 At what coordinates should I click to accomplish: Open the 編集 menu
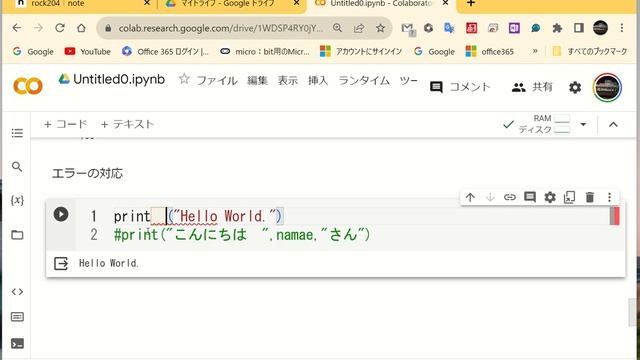[x=257, y=80]
